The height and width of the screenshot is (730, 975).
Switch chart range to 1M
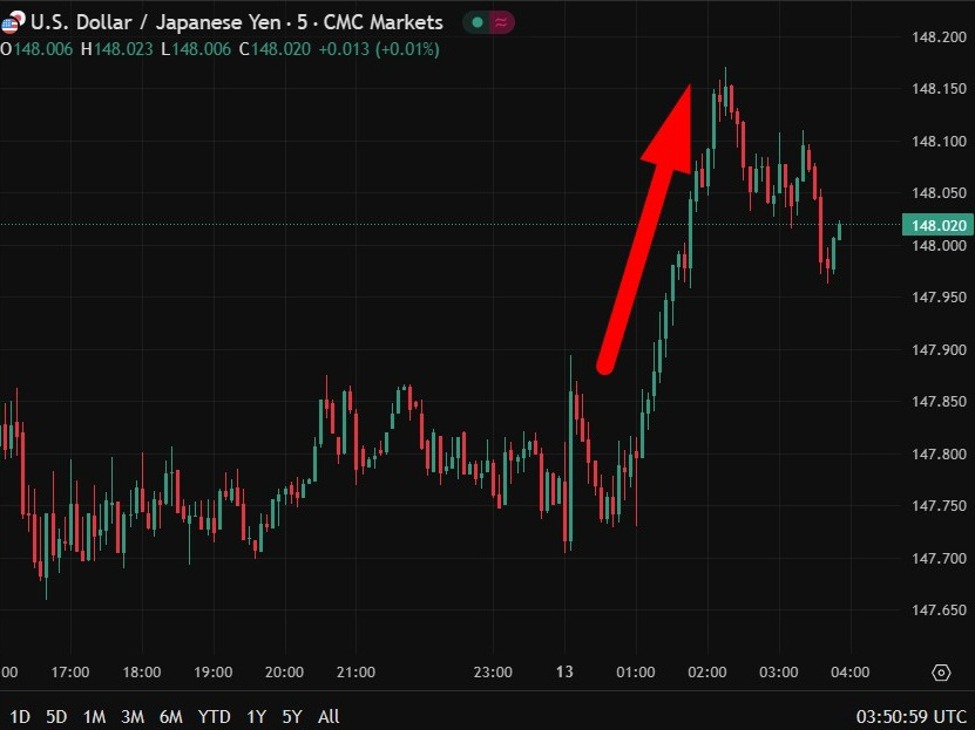tap(94, 716)
